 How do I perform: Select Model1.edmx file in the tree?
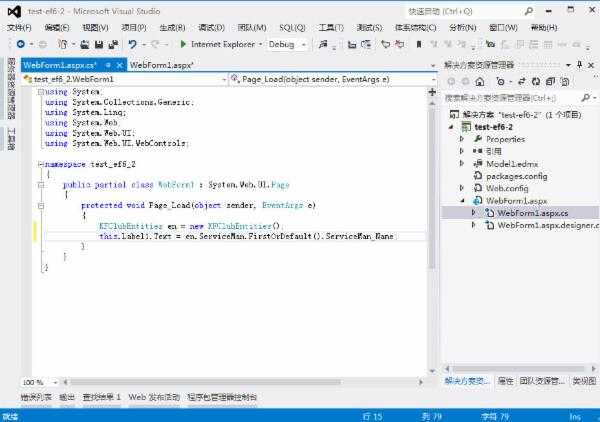(x=512, y=164)
